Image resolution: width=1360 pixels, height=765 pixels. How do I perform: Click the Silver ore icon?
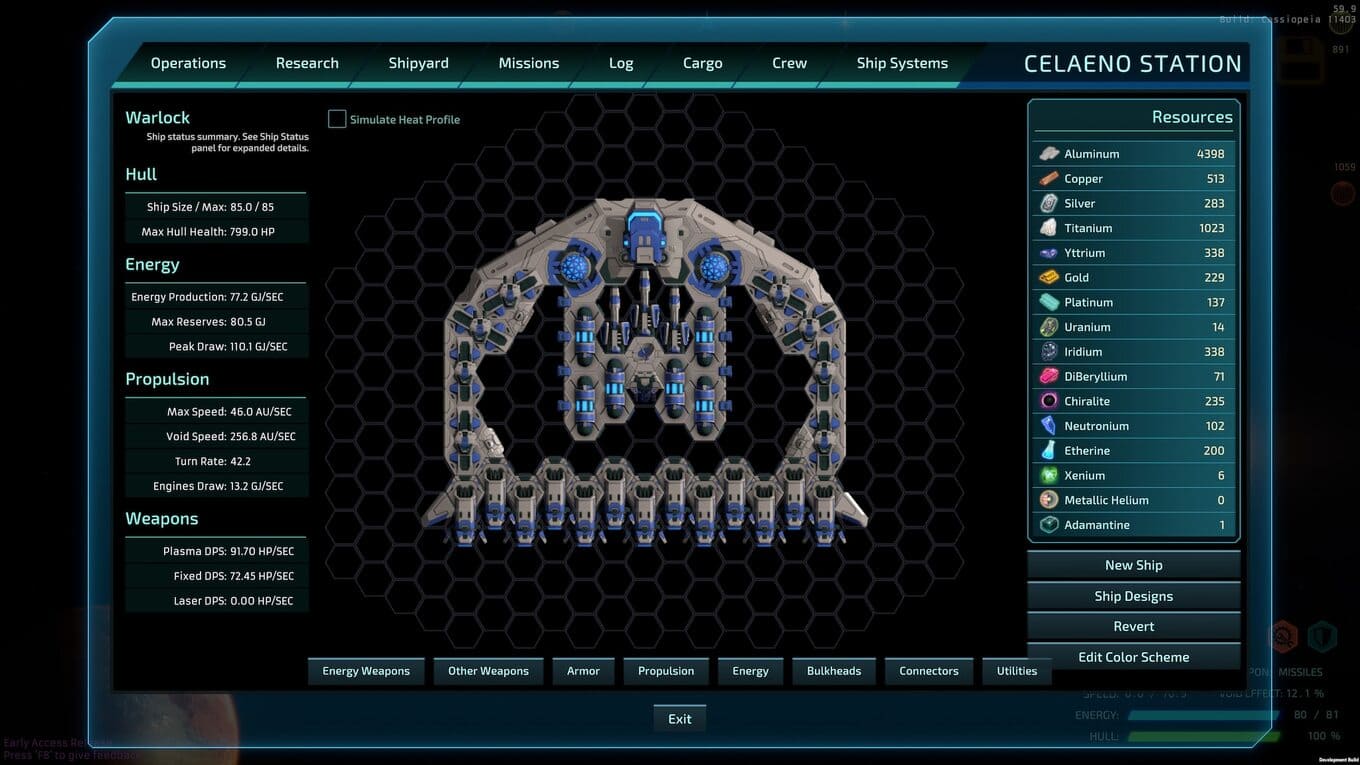1049,203
